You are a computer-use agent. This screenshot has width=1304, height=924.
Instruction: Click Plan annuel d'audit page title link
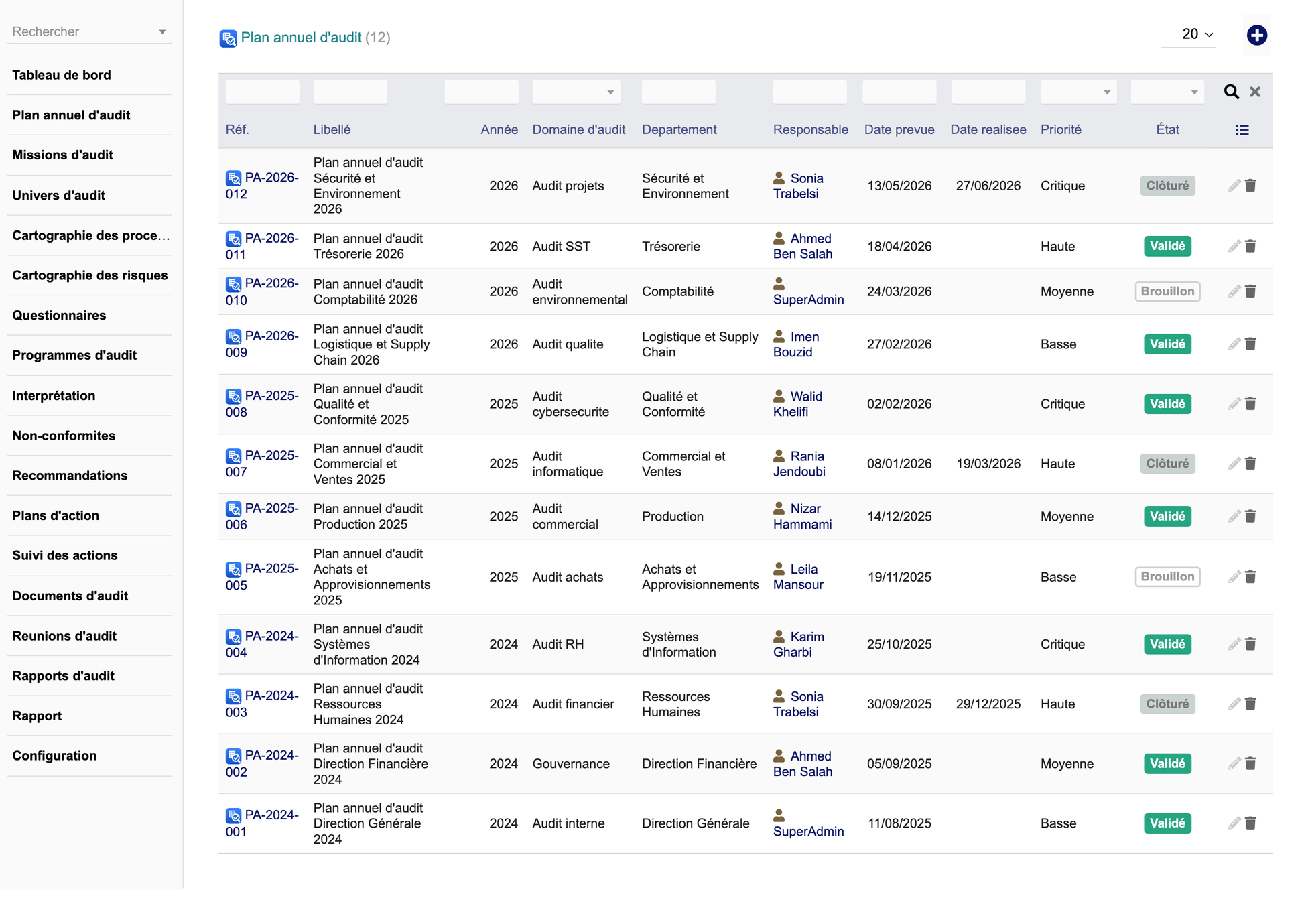[x=301, y=38]
